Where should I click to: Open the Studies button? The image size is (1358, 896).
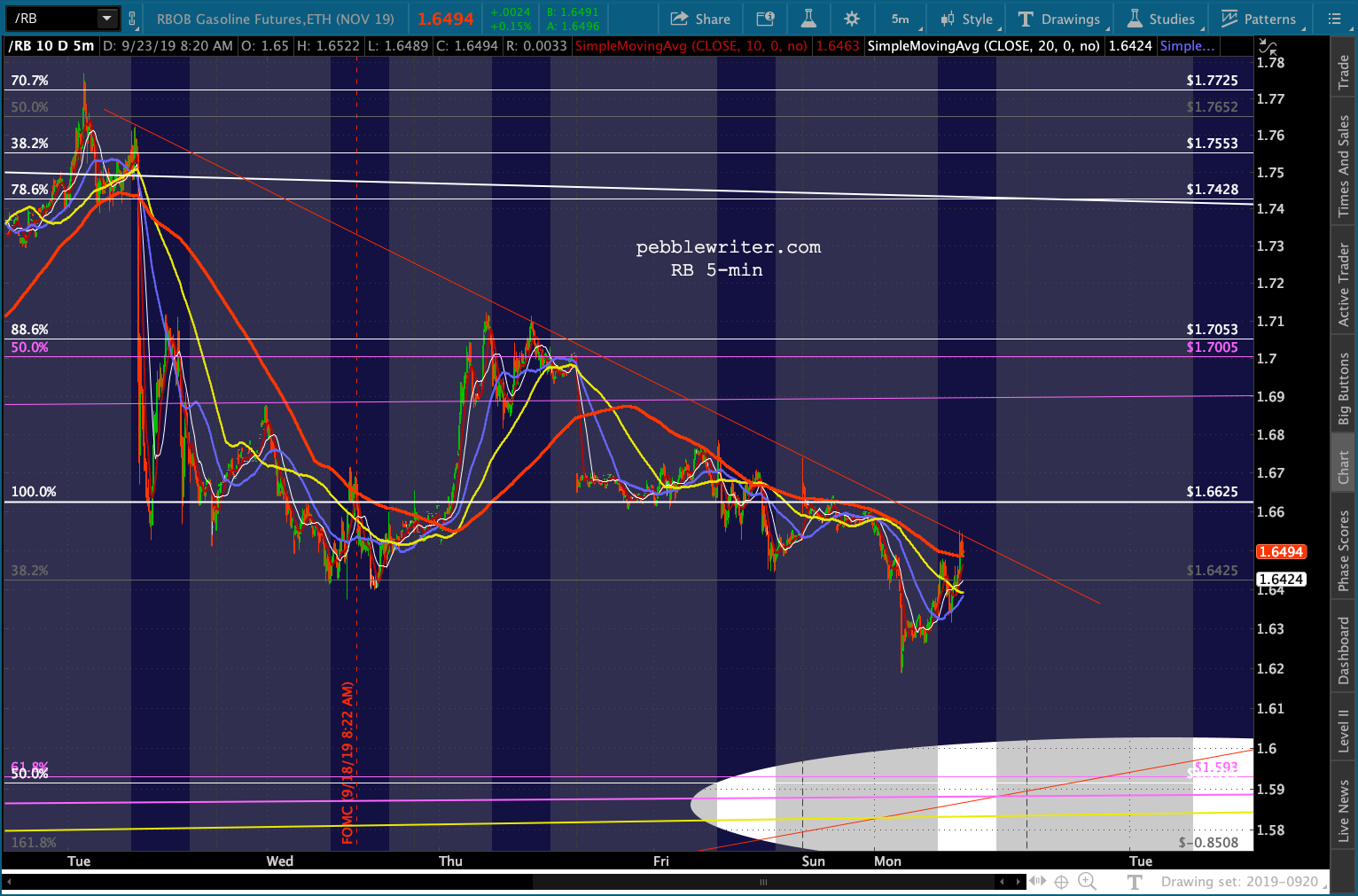click(x=1161, y=19)
